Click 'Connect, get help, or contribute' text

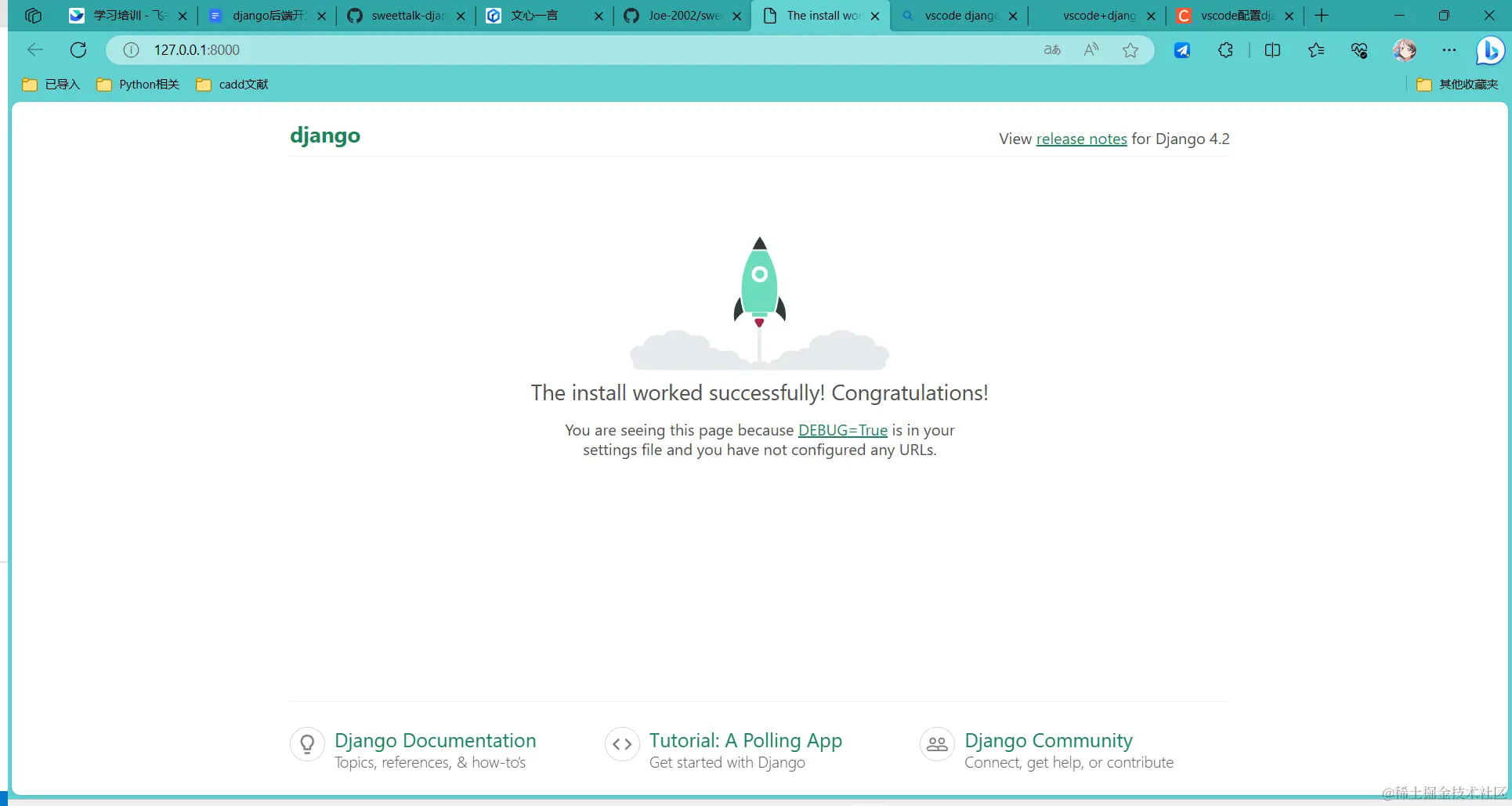(x=1069, y=762)
